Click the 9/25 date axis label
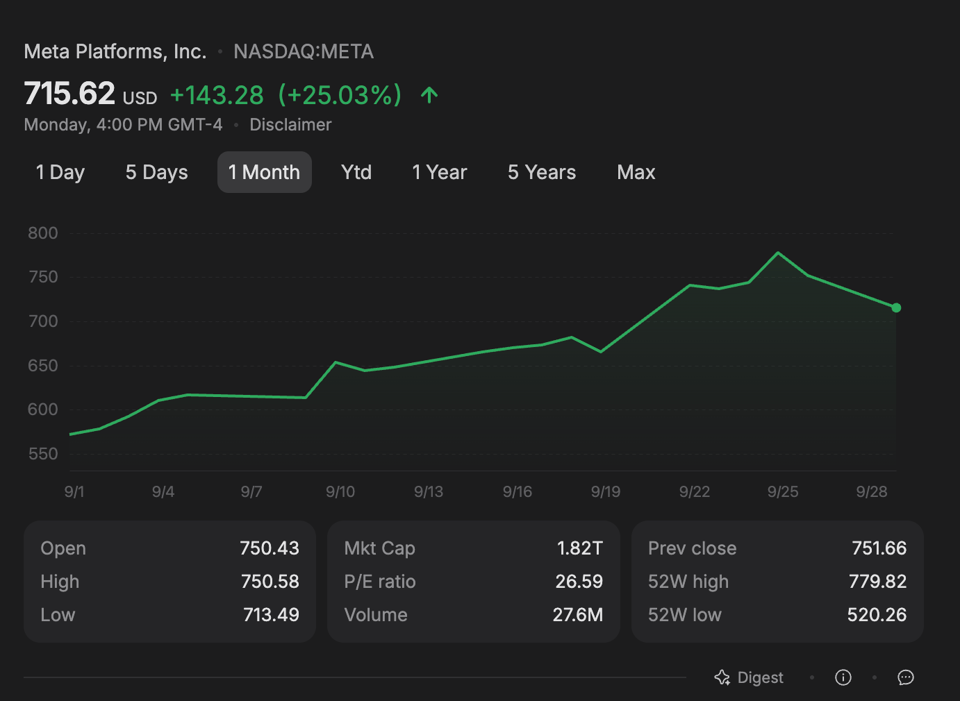This screenshot has height=701, width=960. (x=783, y=492)
